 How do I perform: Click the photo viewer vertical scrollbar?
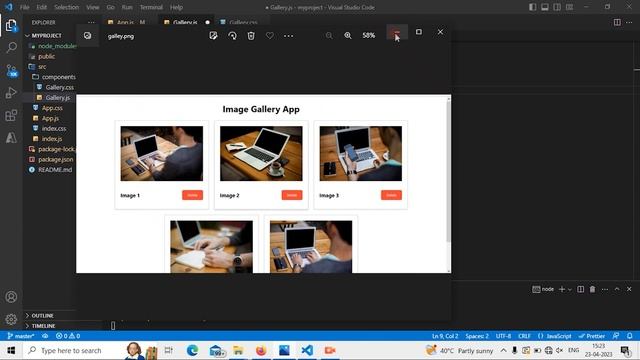[x=449, y=171]
